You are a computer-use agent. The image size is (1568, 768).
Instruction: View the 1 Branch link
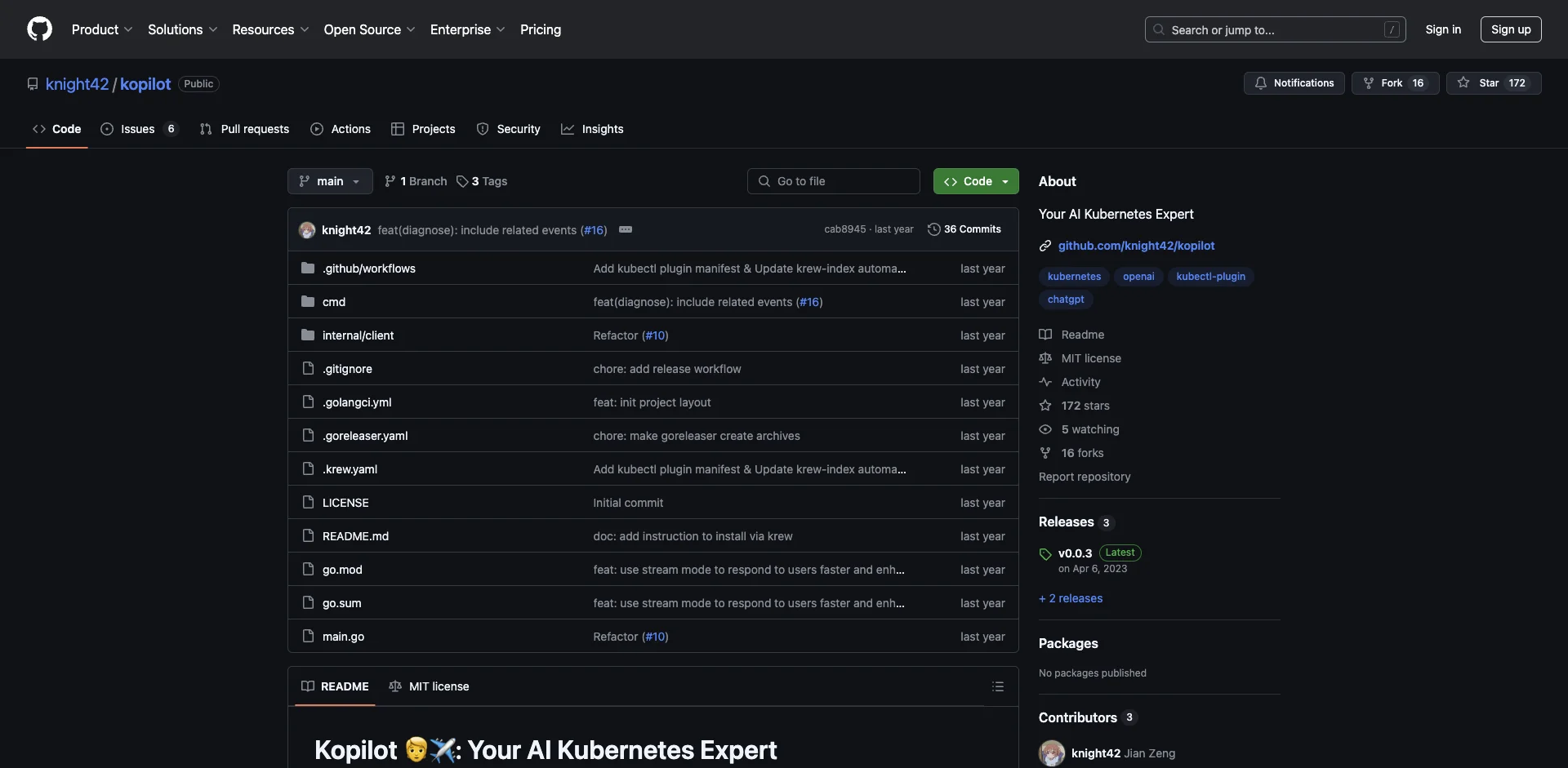pyautogui.click(x=416, y=181)
